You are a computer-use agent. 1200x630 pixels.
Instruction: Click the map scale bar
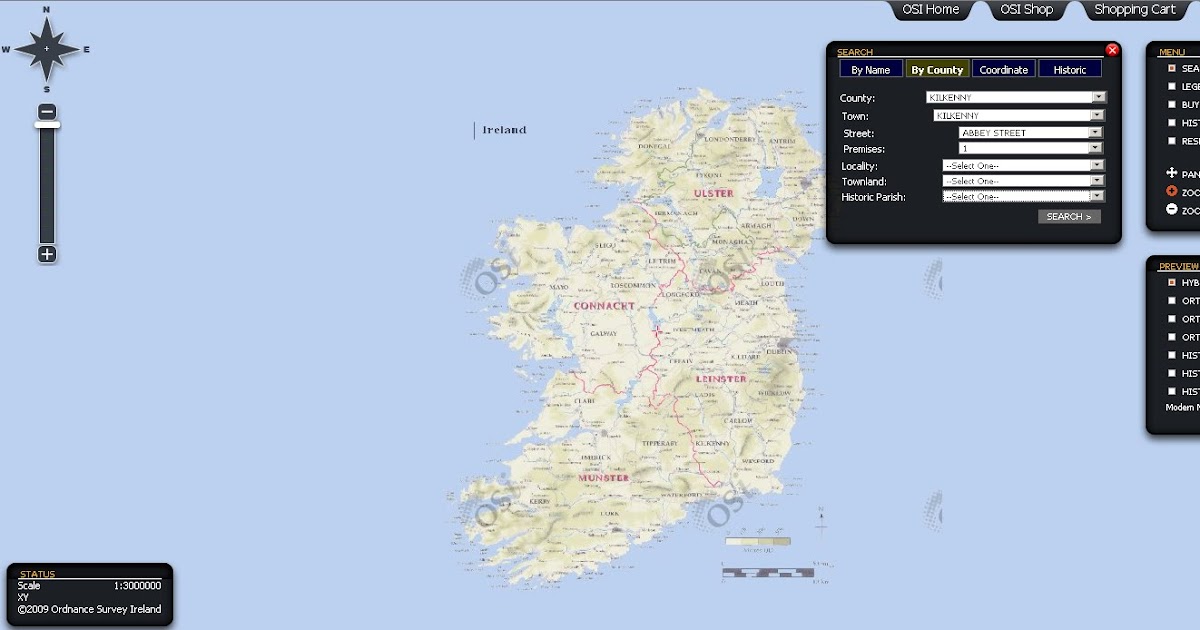tap(768, 573)
